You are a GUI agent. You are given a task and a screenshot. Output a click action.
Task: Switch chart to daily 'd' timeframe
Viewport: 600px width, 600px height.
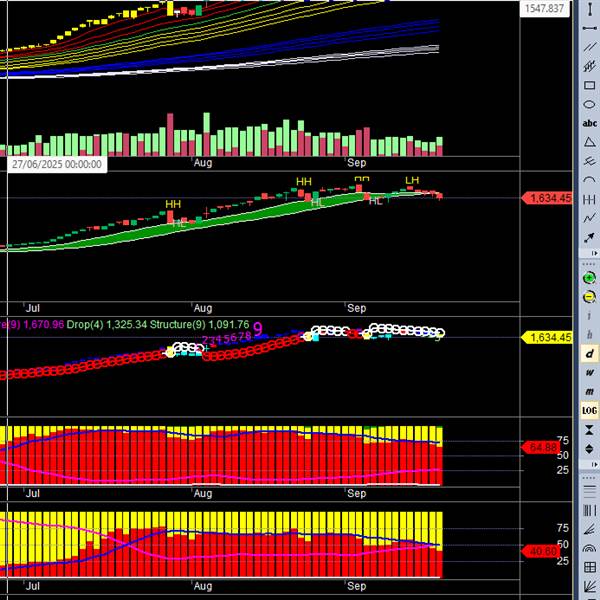point(589,354)
